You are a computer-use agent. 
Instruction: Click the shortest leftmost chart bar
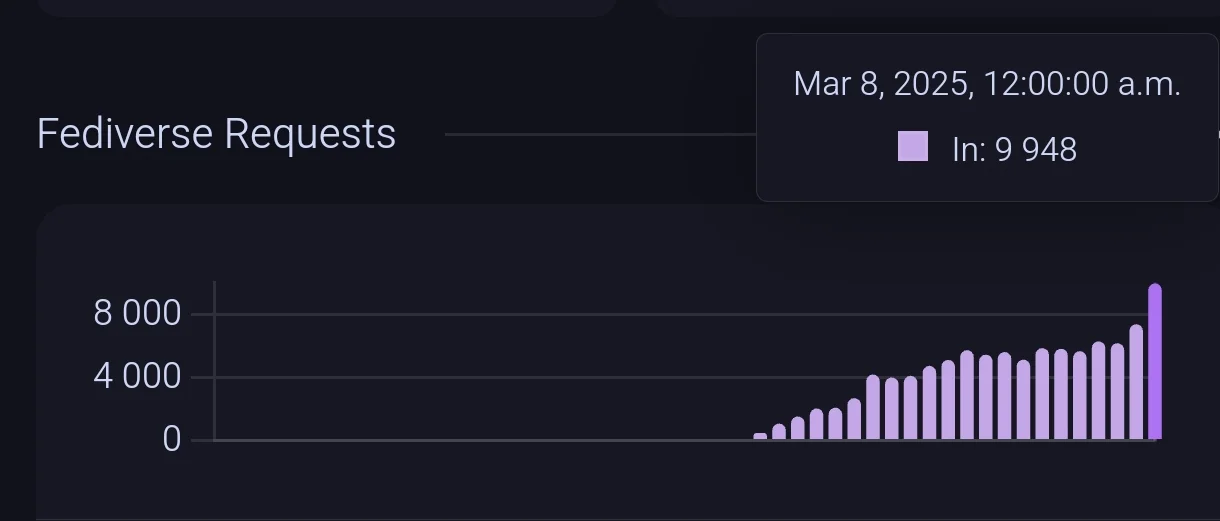point(760,436)
